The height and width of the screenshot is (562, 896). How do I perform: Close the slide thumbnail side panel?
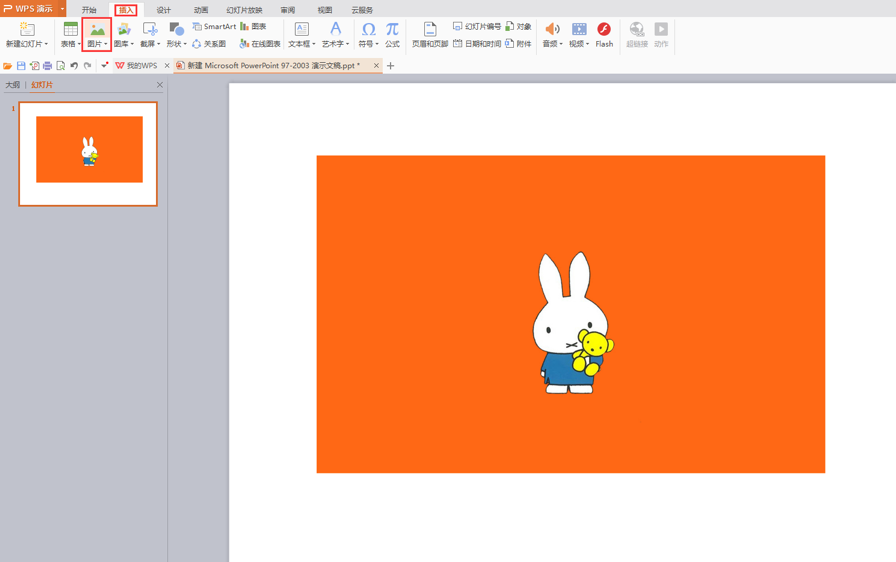coord(159,85)
